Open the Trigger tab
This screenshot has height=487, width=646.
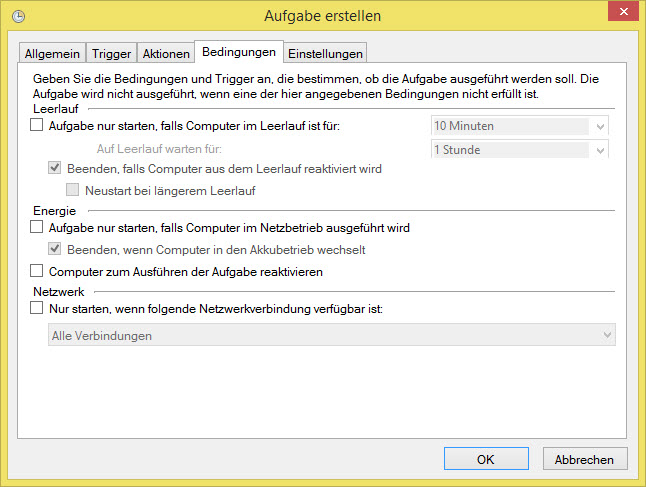click(x=112, y=53)
